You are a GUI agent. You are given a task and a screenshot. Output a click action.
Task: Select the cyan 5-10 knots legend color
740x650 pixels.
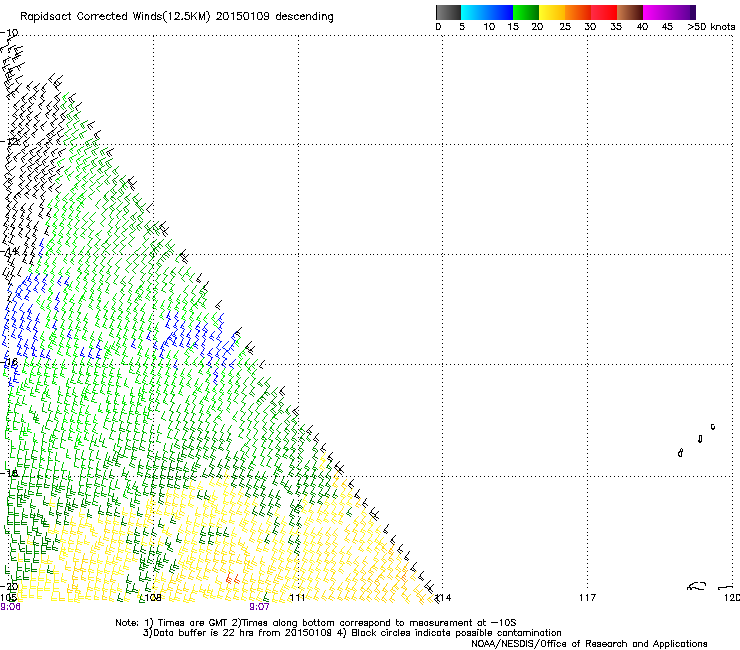[473, 12]
